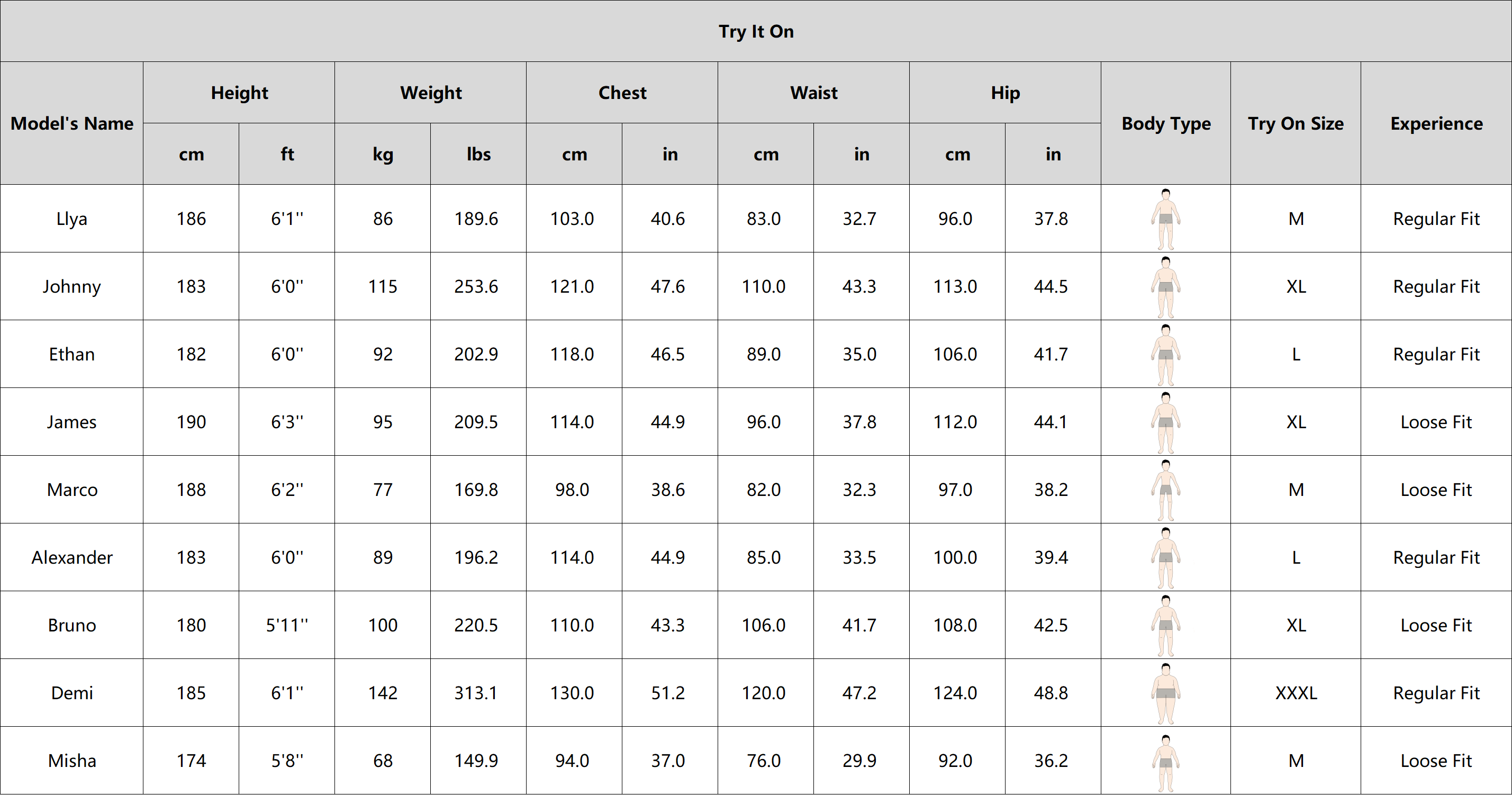1512x795 pixels.
Task: Click James's body type figure icon
Action: pos(1166,421)
